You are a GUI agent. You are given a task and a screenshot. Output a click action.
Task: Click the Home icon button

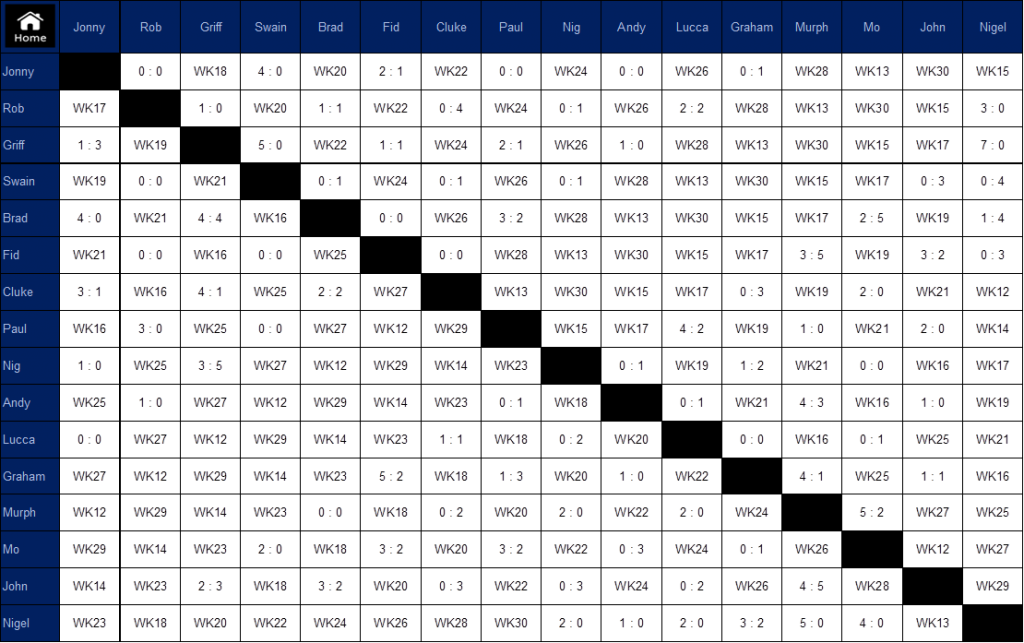(x=30, y=27)
